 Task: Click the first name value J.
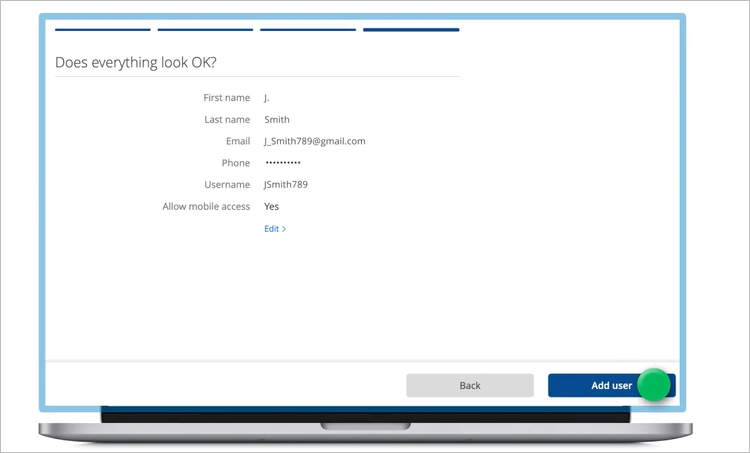point(267,98)
